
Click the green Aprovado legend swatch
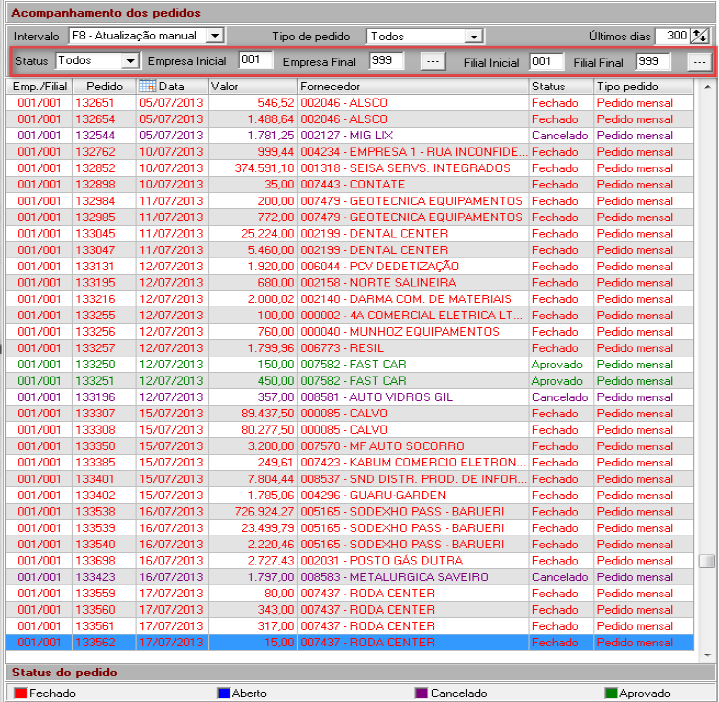[611, 693]
